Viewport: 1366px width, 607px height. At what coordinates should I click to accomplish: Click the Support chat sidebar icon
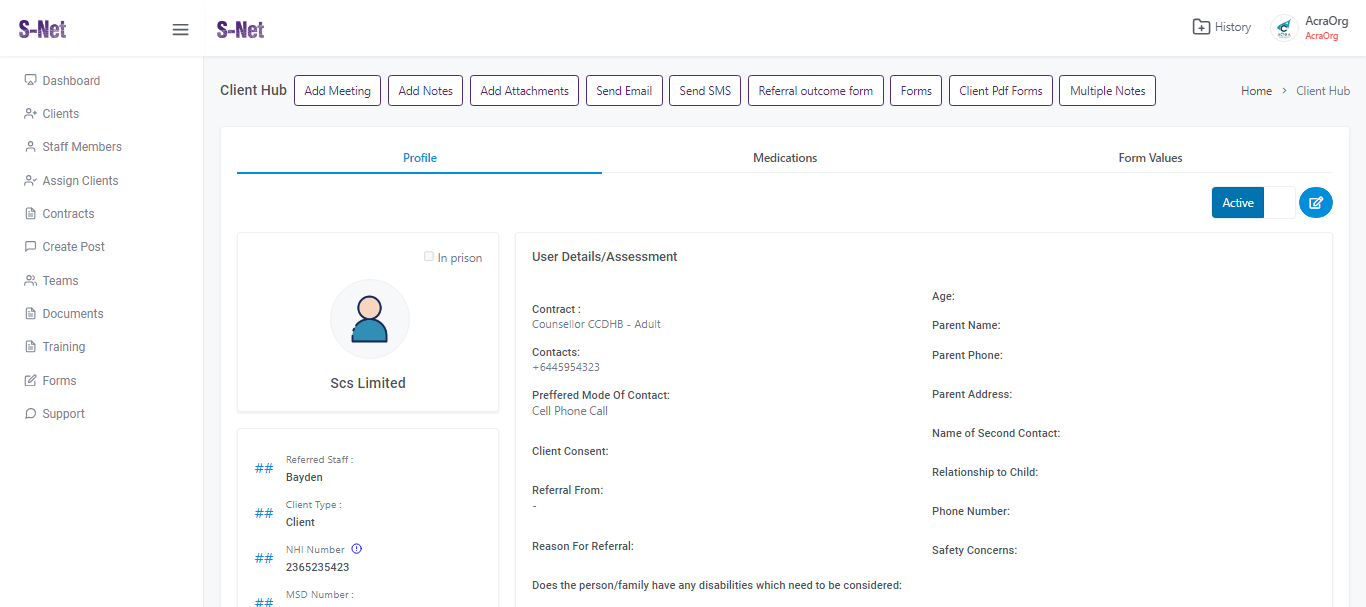click(31, 414)
